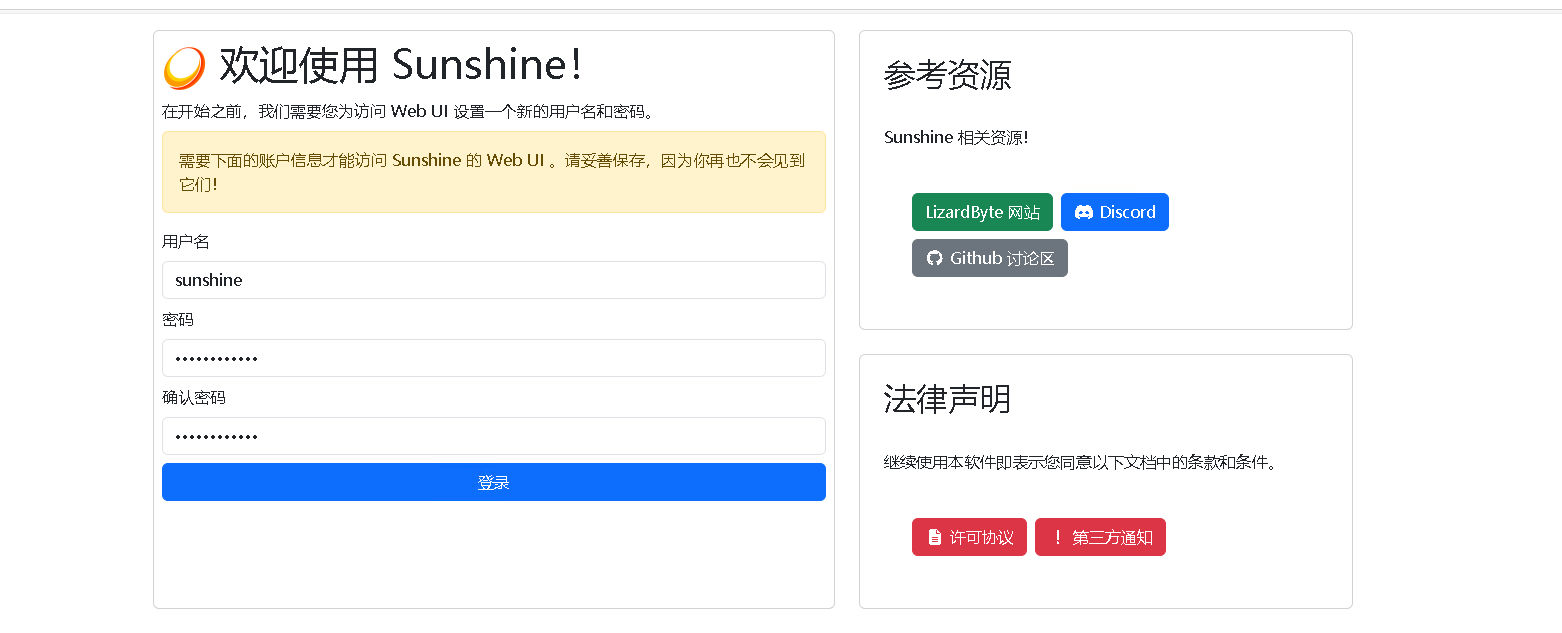Click the Sunshine logo icon
Screen dimensions: 1562x633
(x=184, y=68)
